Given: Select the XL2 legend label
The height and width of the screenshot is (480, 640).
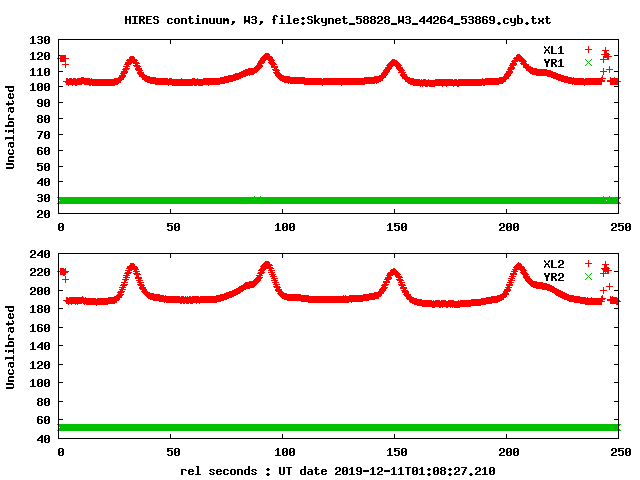Looking at the screenshot, I should (553, 264).
